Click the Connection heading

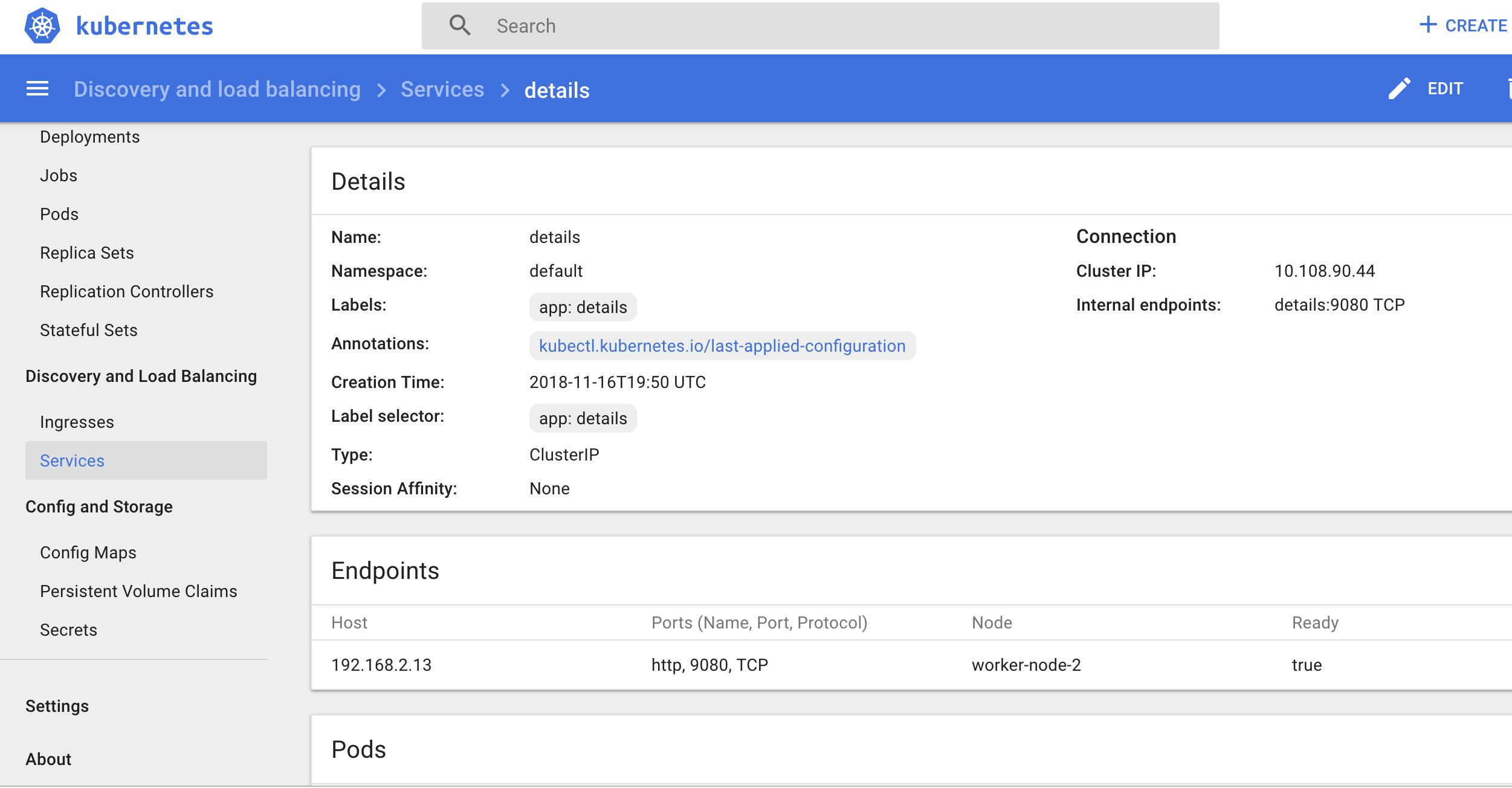(1126, 236)
